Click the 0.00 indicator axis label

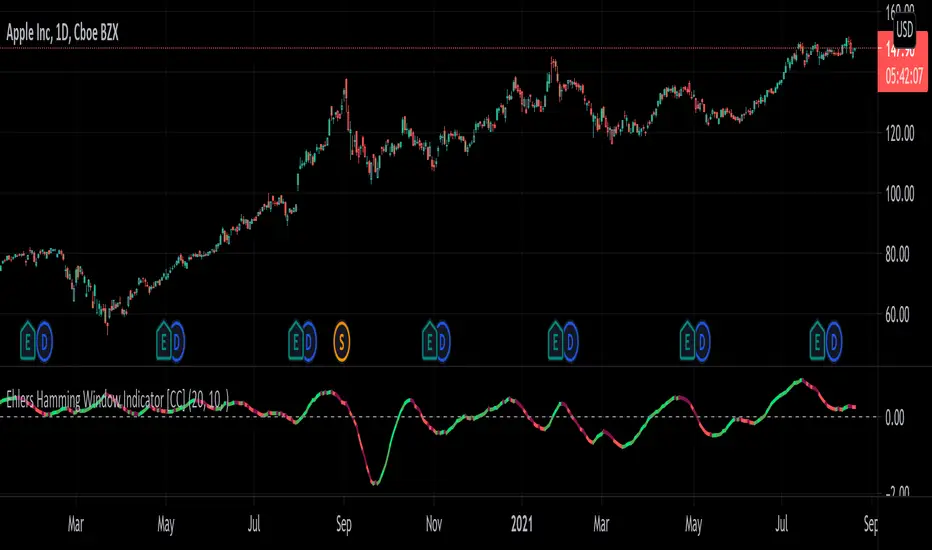895,417
